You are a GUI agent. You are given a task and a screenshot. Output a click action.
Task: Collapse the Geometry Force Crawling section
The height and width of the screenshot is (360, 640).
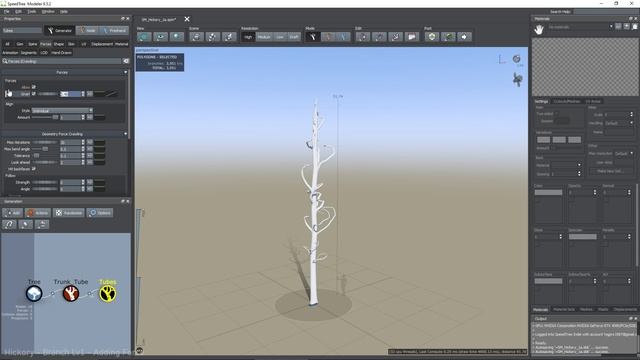coord(125,134)
